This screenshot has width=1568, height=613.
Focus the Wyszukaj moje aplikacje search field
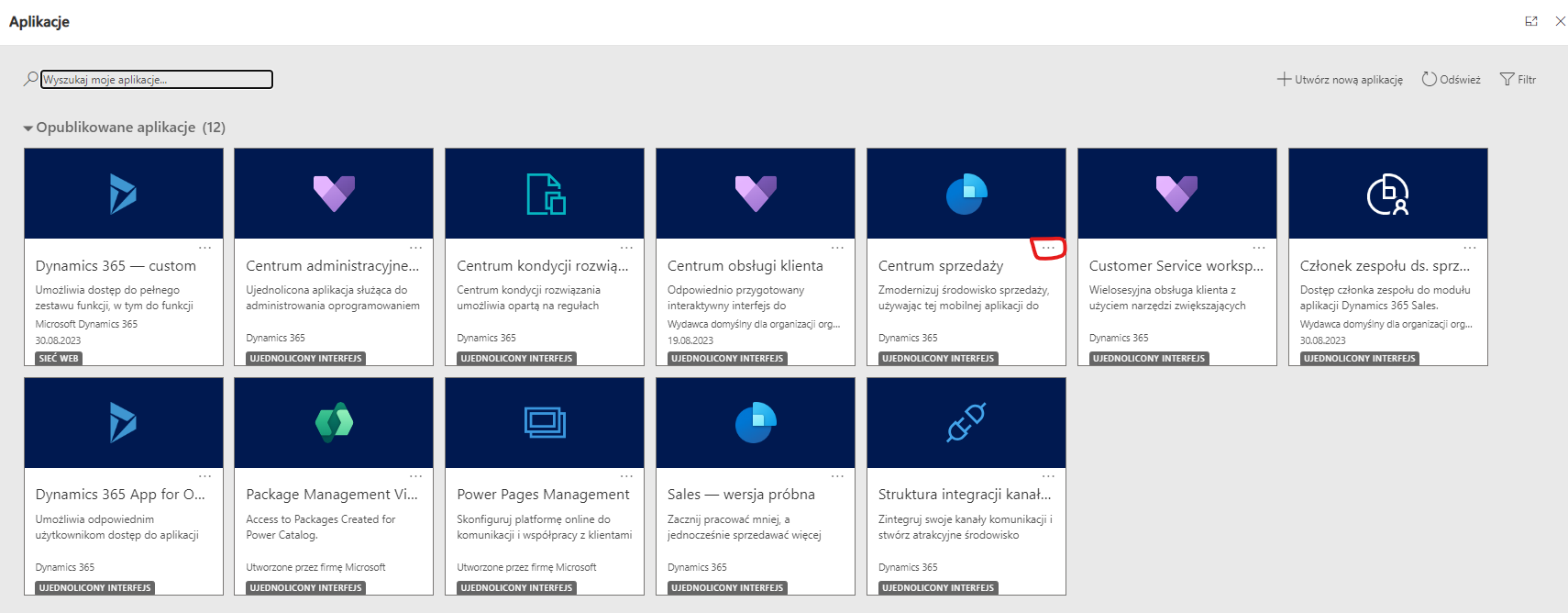tap(157, 80)
